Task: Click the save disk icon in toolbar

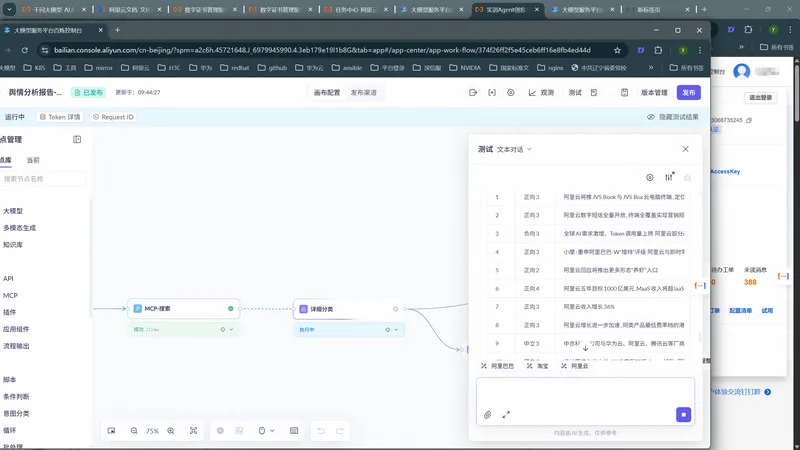Action: coord(624,92)
